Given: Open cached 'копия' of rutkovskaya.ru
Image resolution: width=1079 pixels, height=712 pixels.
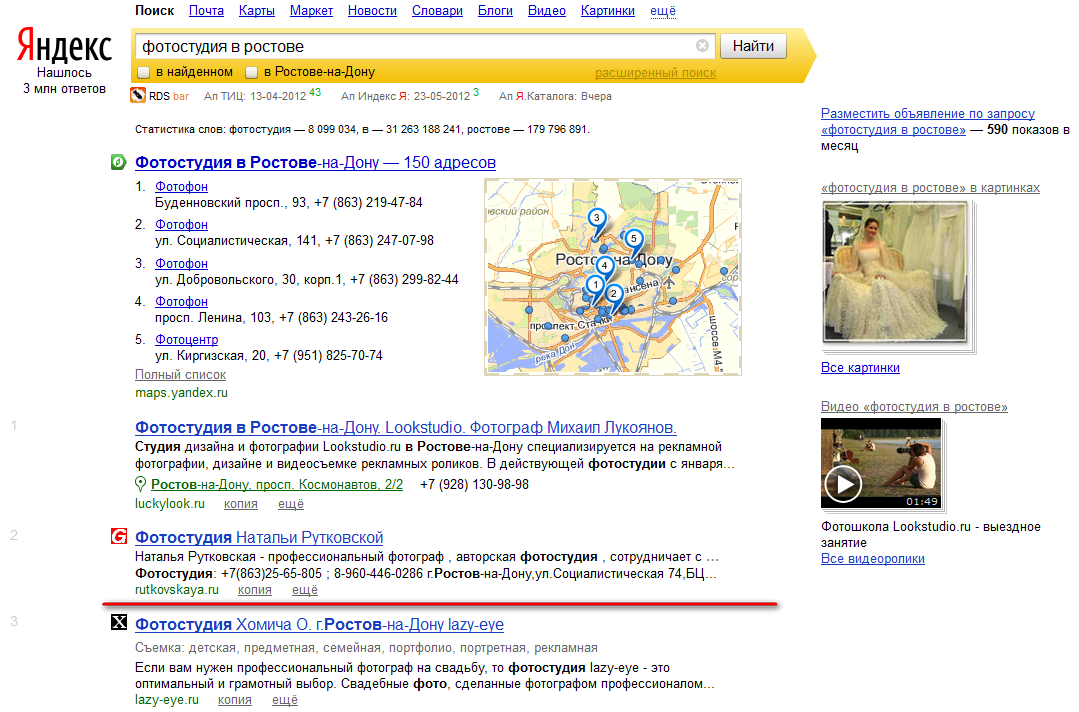Looking at the screenshot, I should click(x=255, y=590).
